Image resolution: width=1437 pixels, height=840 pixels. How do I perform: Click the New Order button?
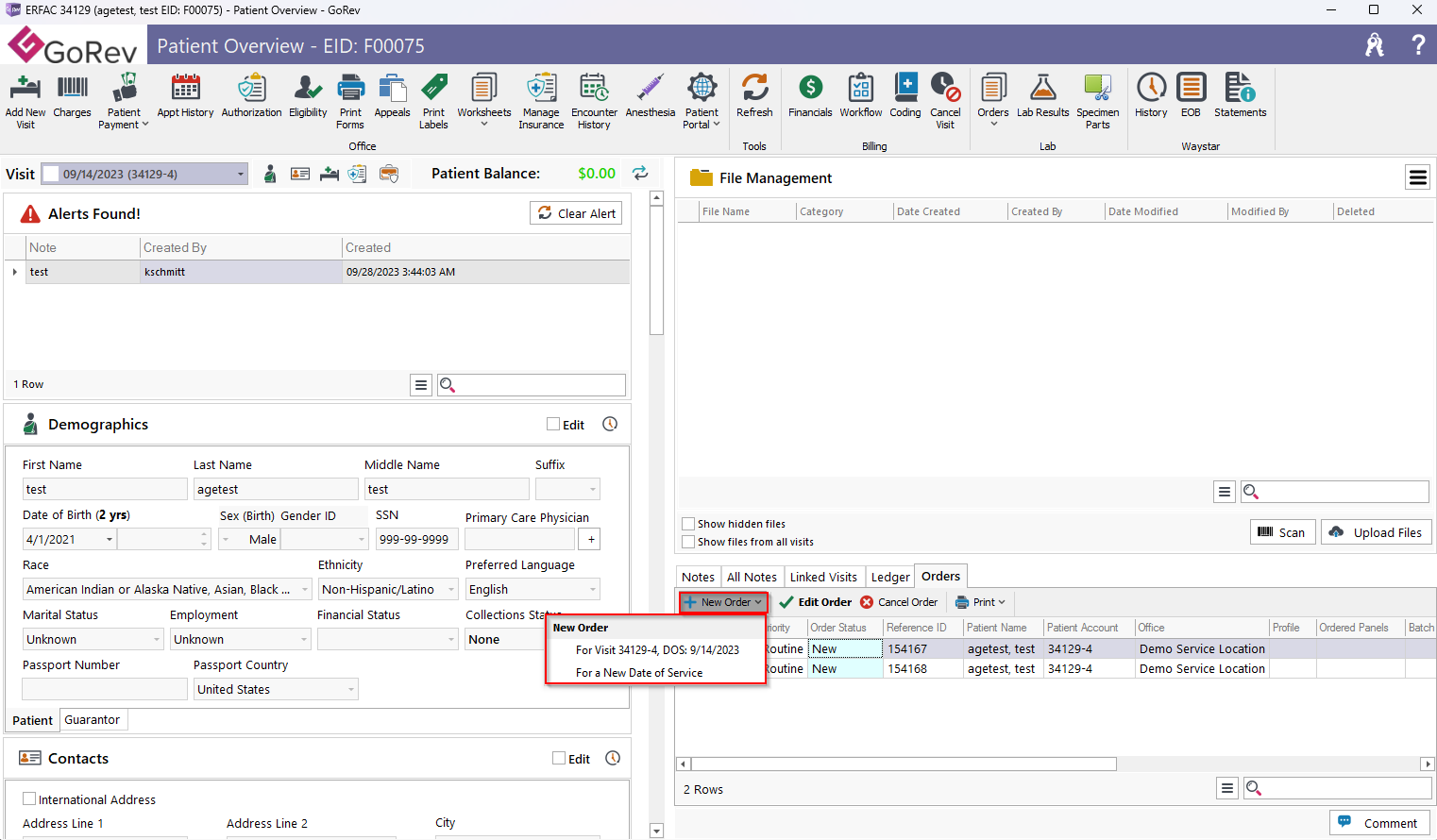click(x=723, y=602)
